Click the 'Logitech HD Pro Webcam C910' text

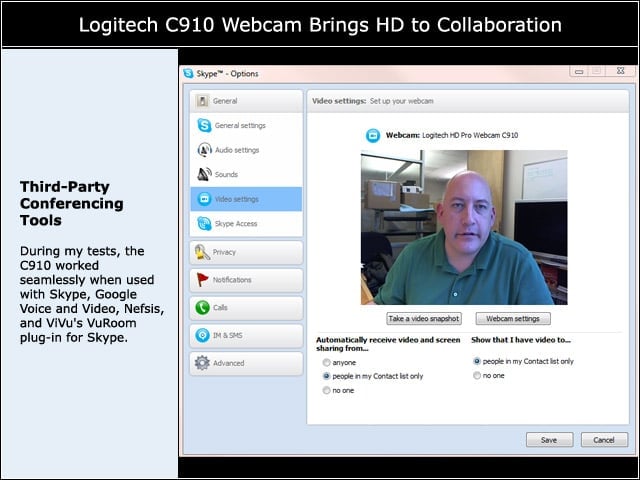[x=470, y=135]
